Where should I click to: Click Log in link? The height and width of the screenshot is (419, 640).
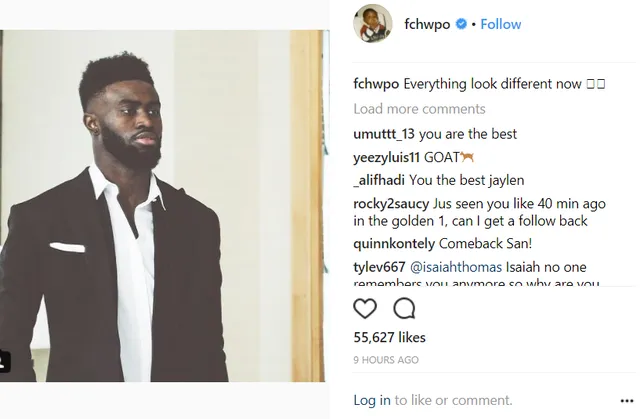coord(372,400)
